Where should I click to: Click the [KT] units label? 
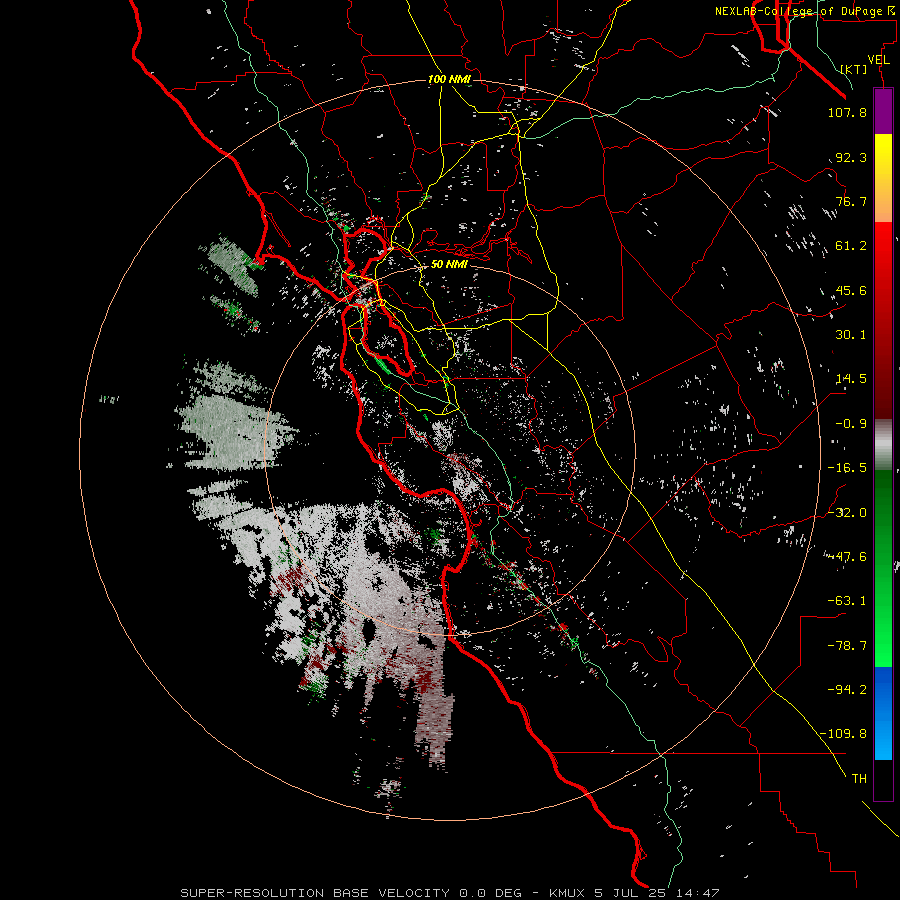coord(854,69)
